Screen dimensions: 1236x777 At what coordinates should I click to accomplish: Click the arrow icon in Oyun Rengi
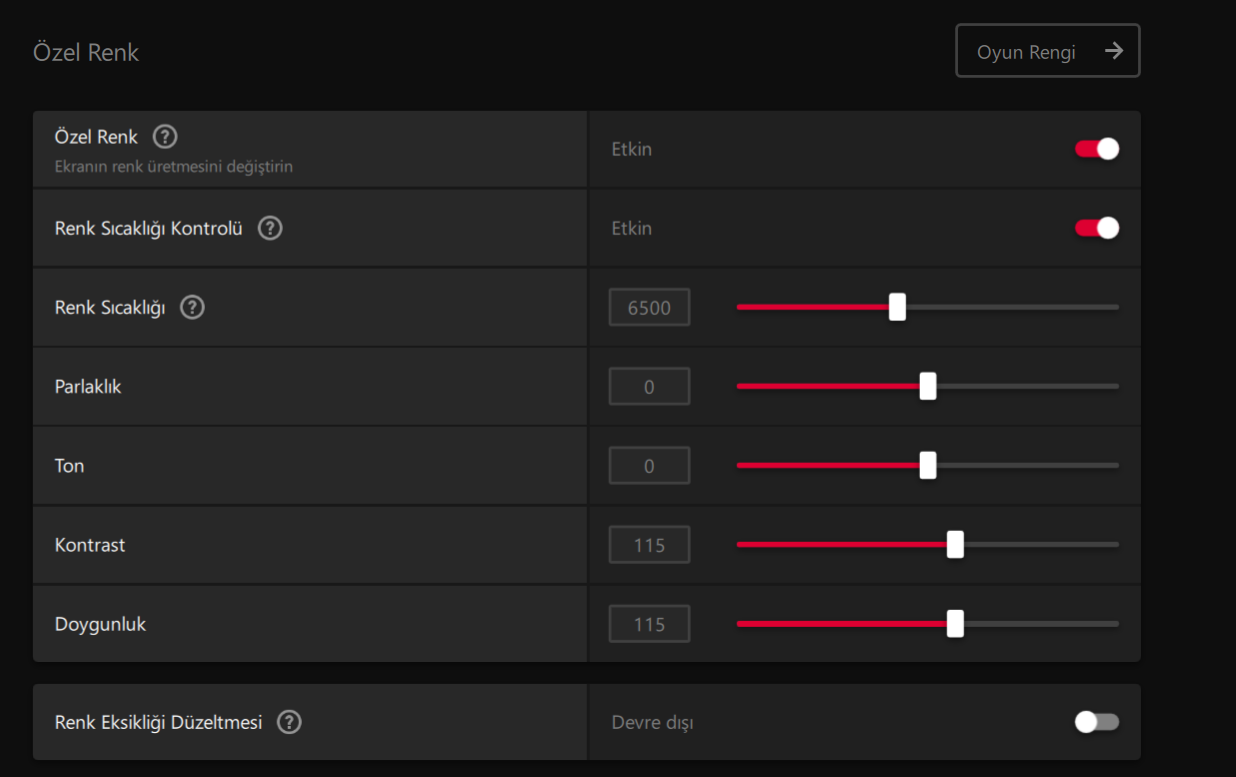pyautogui.click(x=1114, y=51)
